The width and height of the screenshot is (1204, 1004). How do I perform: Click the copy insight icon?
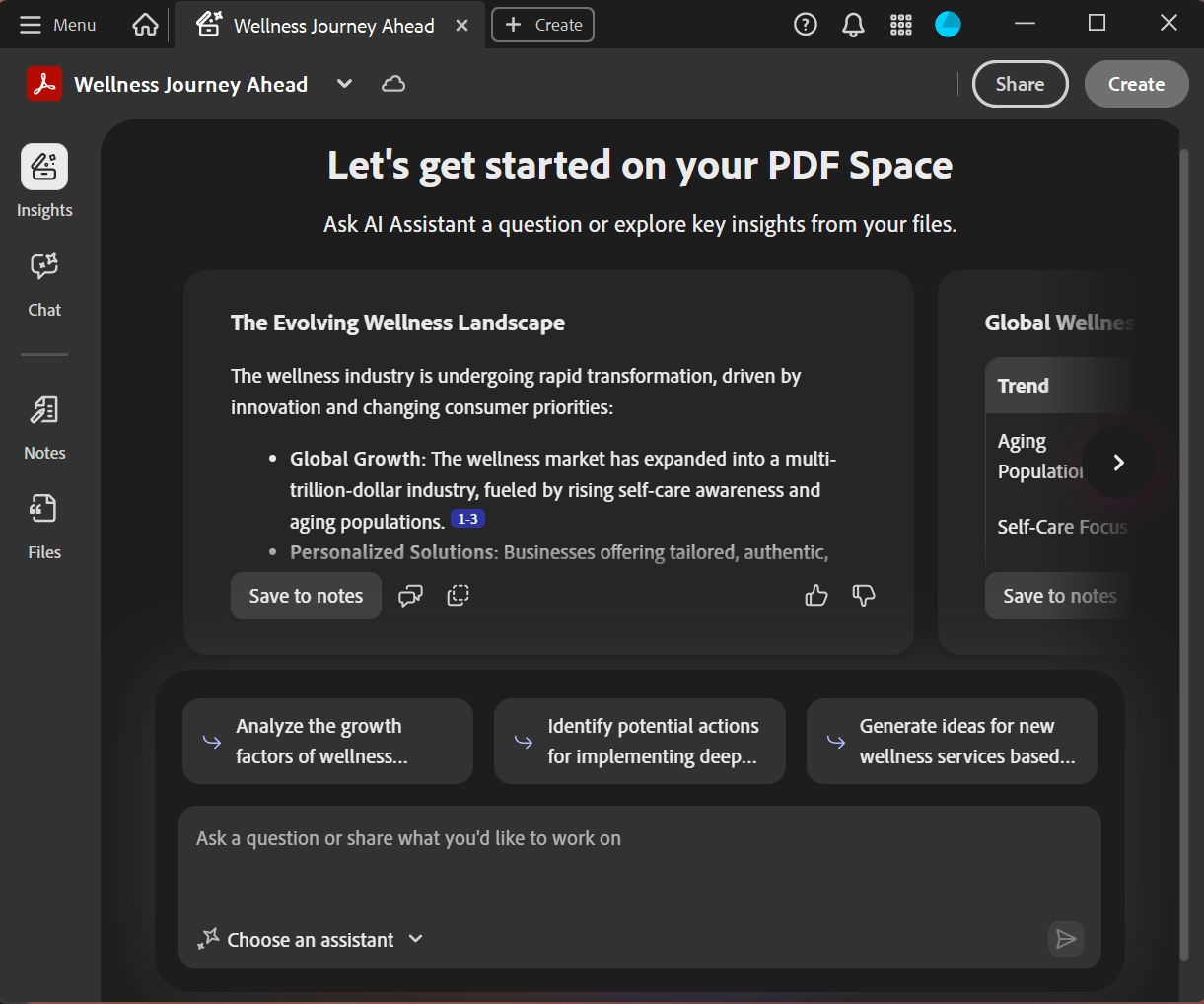point(459,596)
